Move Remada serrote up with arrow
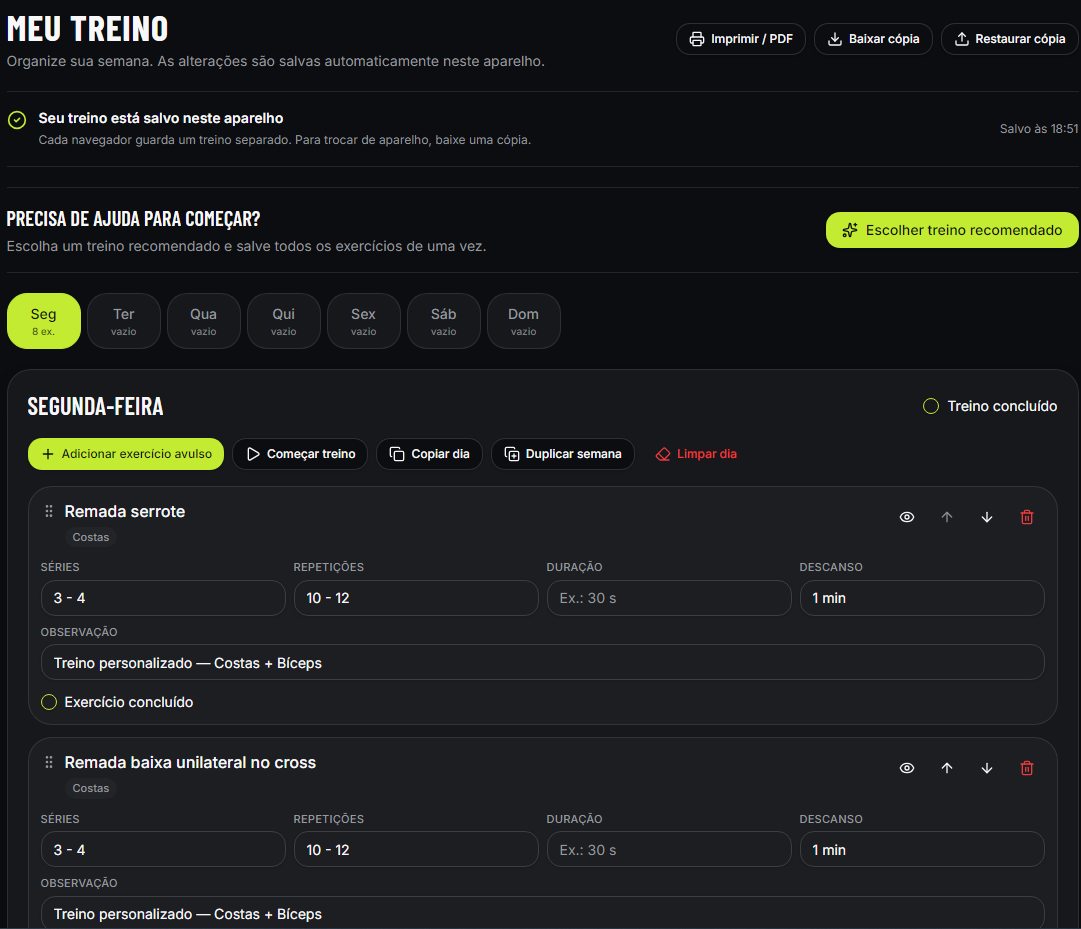The image size is (1081, 929). click(x=947, y=517)
